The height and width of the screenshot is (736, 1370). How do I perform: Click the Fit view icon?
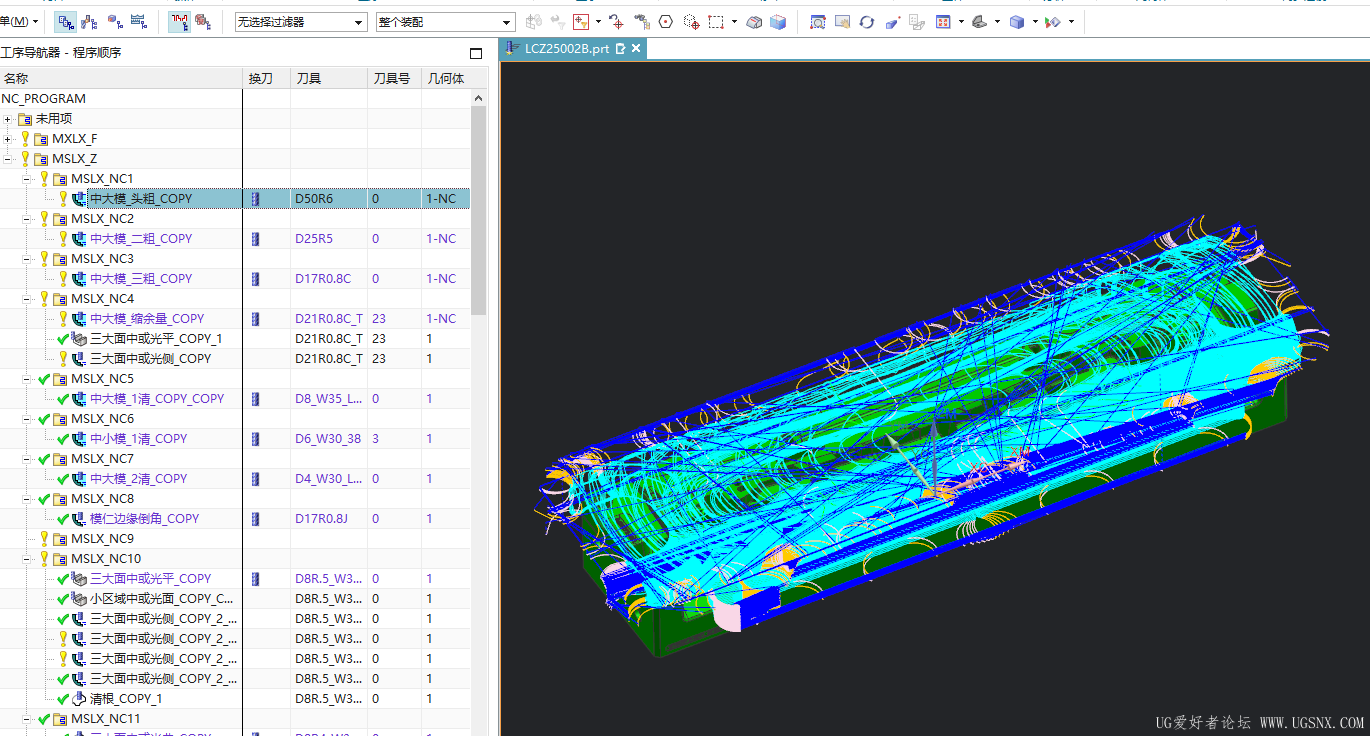point(943,21)
